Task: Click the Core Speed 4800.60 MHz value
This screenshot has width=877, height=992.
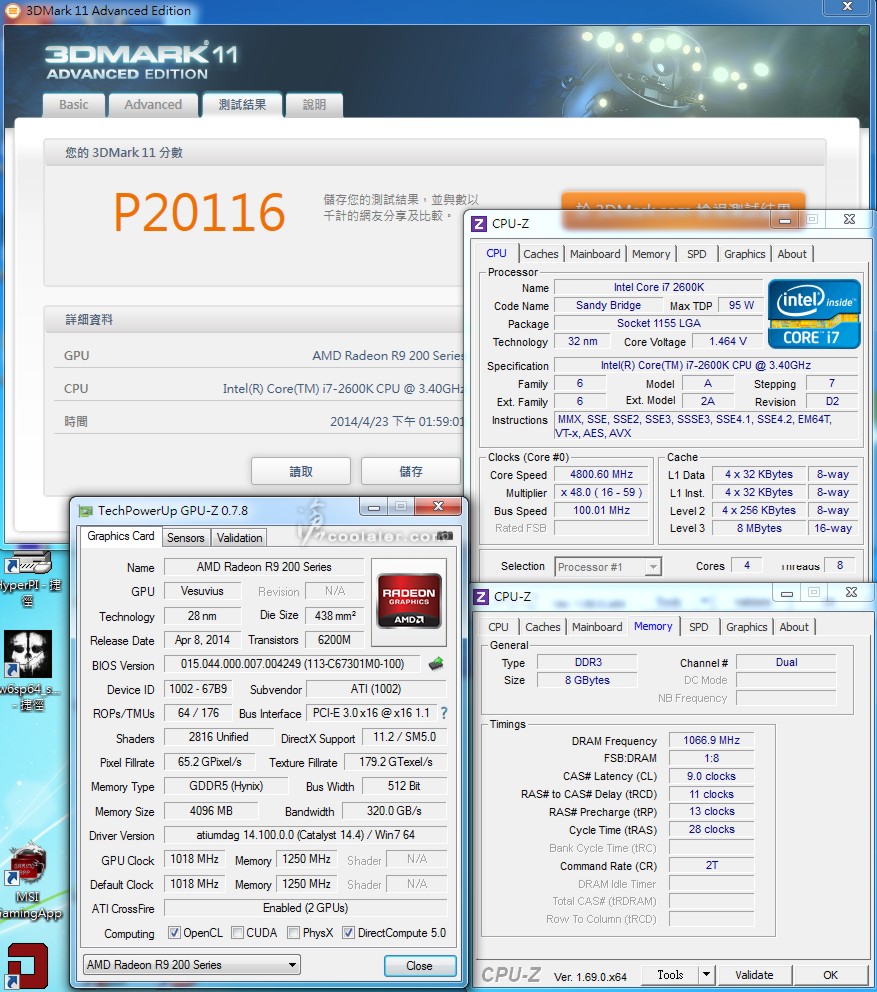Action: pos(601,474)
